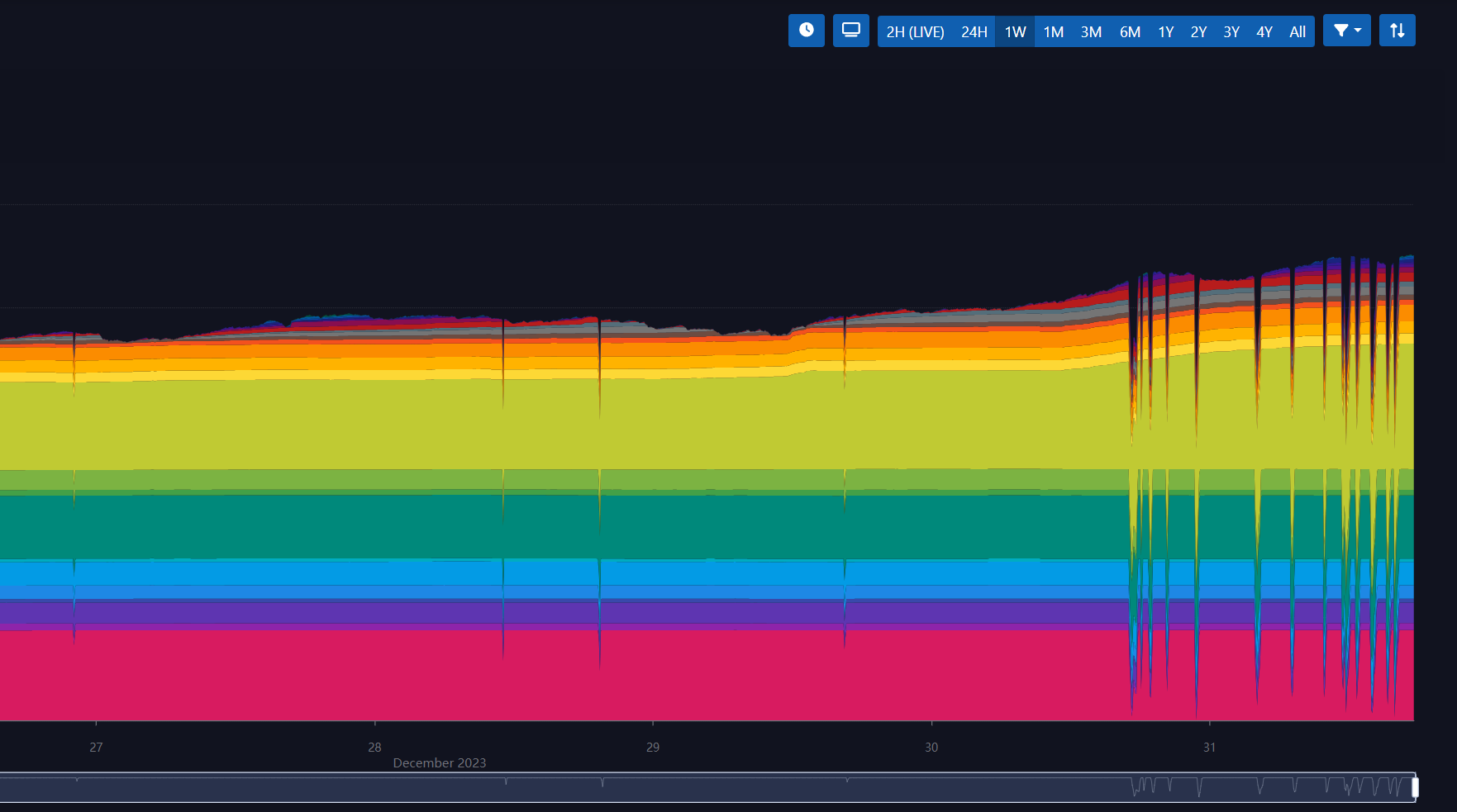1457x812 pixels.
Task: Switch to the 24H time range
Action: (x=974, y=32)
